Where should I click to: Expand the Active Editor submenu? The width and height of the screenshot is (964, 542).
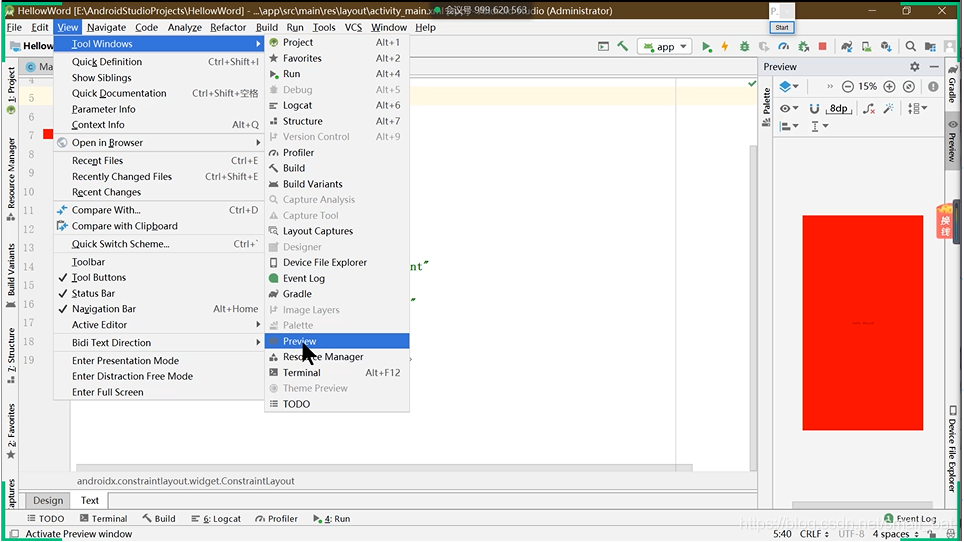click(x=159, y=324)
